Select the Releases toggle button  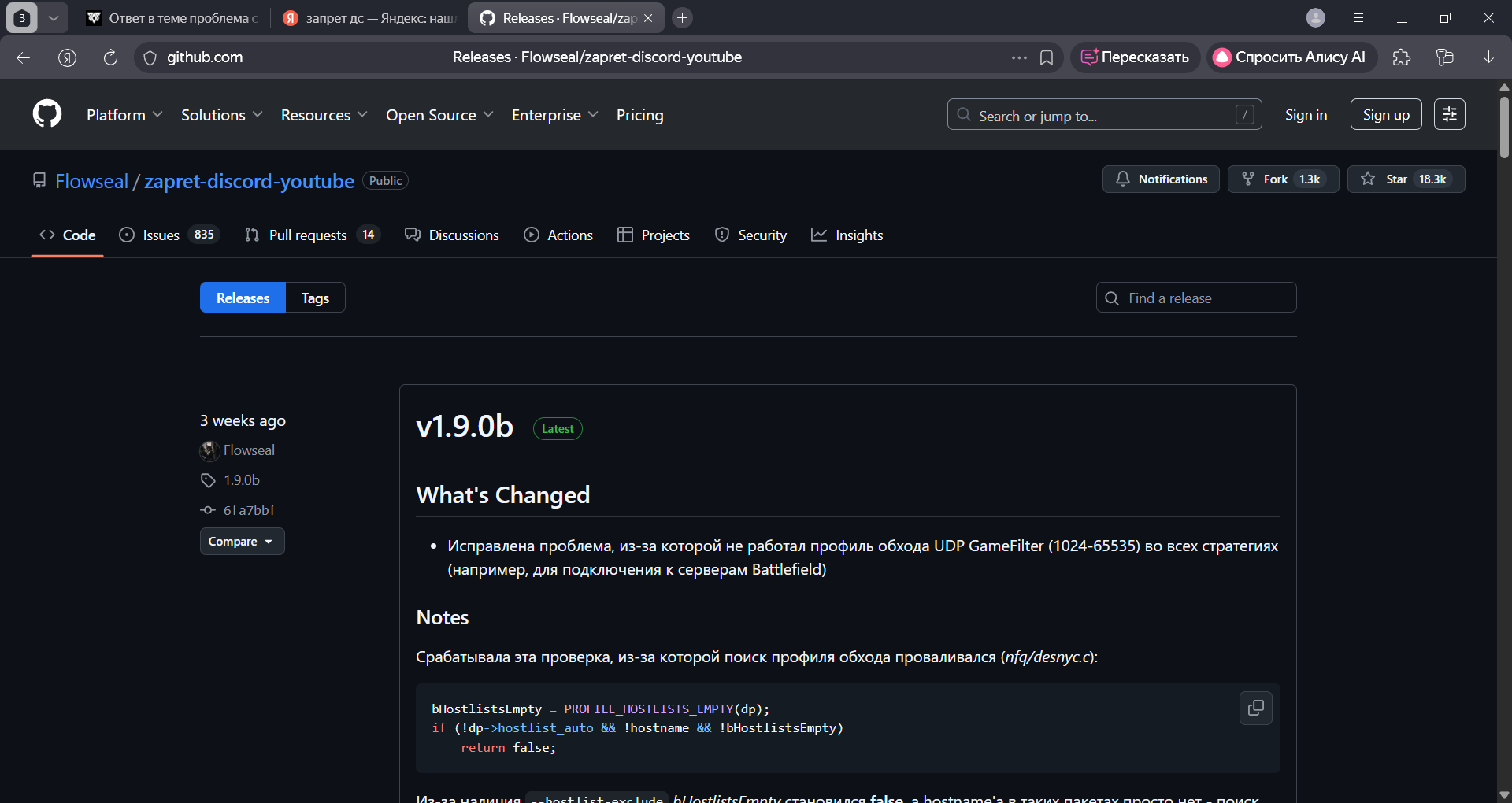click(243, 298)
